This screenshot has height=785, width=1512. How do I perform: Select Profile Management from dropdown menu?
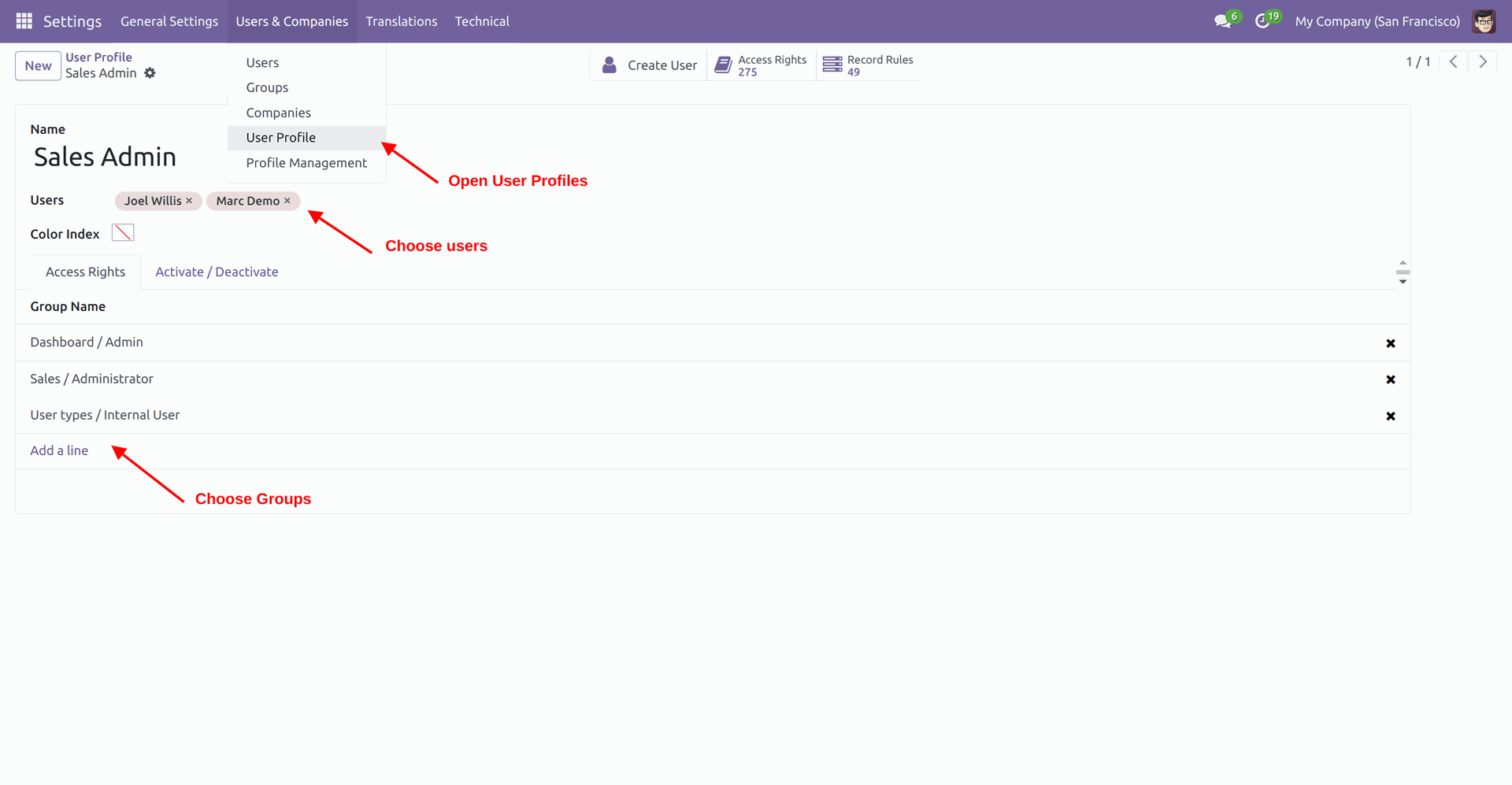306,163
